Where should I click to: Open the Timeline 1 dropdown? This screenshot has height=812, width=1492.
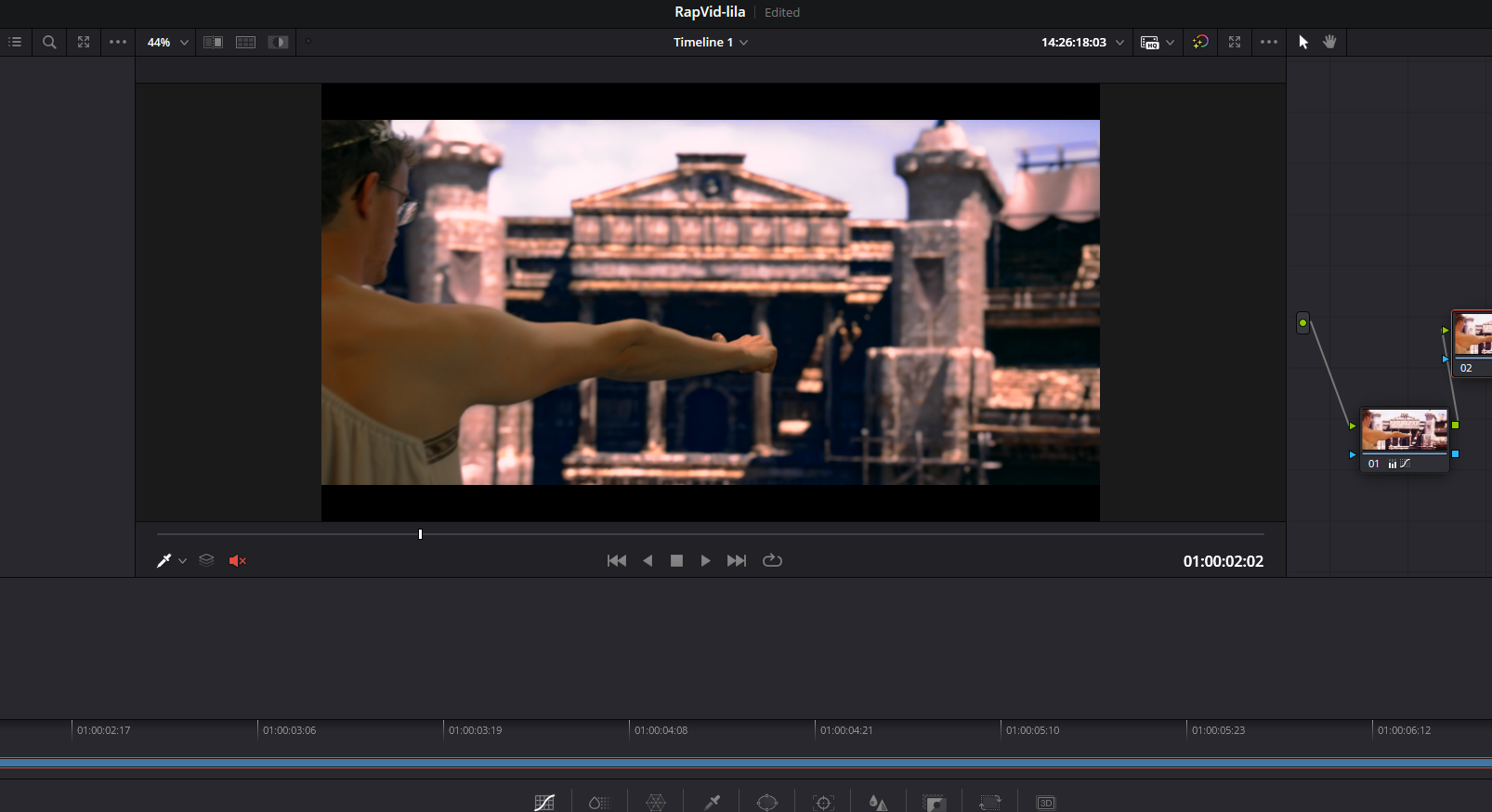pyautogui.click(x=711, y=42)
